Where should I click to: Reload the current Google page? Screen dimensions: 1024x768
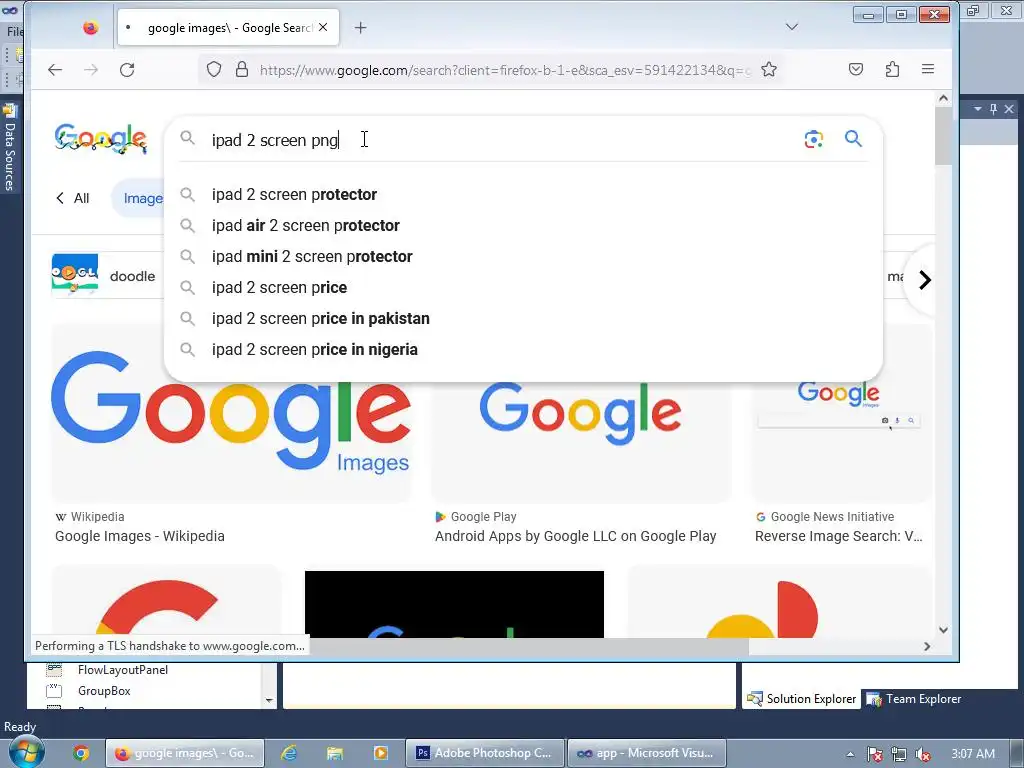coord(127,70)
